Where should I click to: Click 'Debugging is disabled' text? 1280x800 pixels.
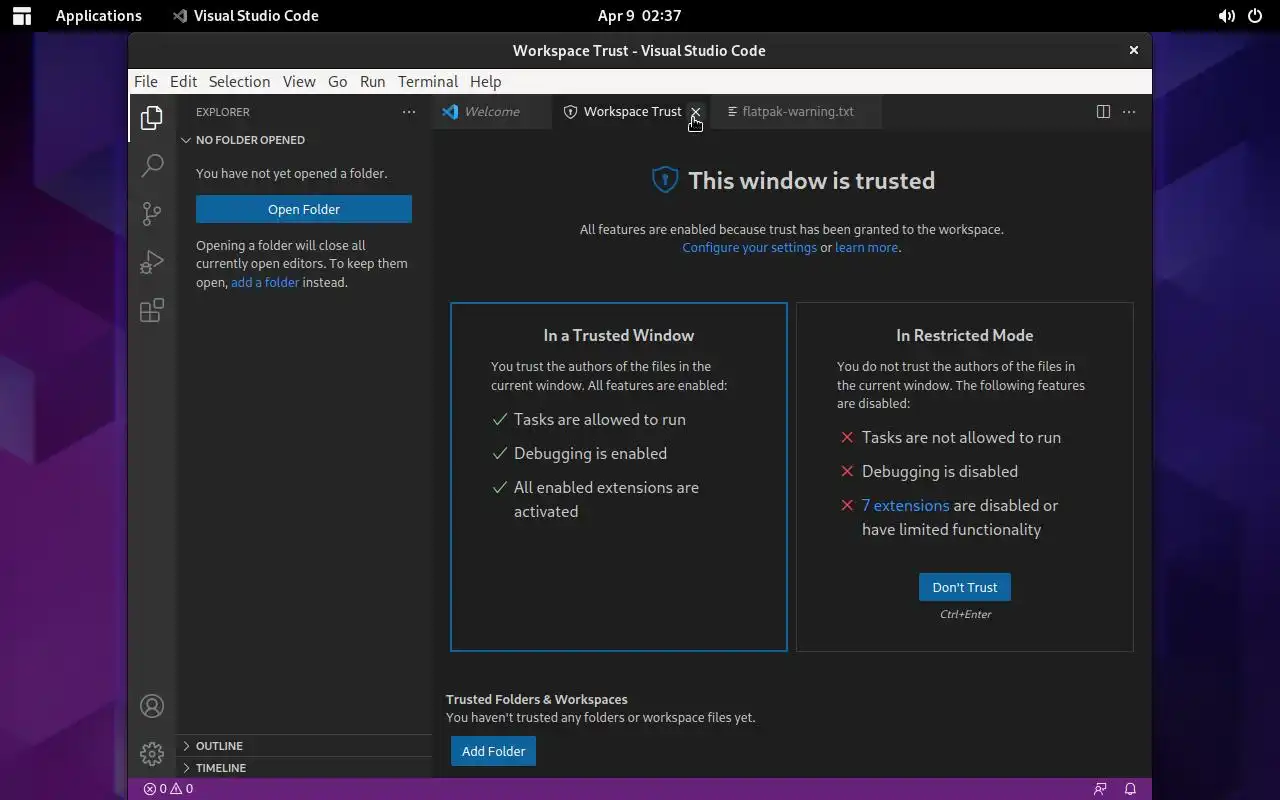click(x=940, y=472)
